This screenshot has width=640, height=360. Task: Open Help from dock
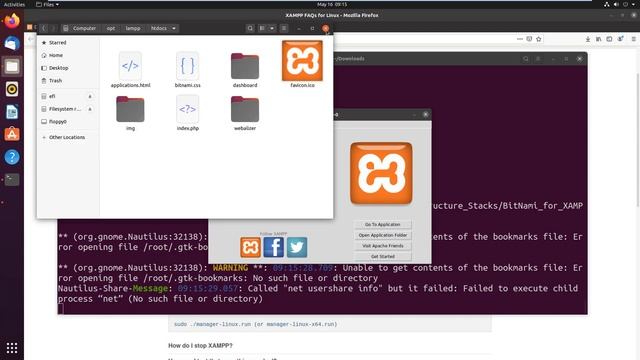(12, 157)
